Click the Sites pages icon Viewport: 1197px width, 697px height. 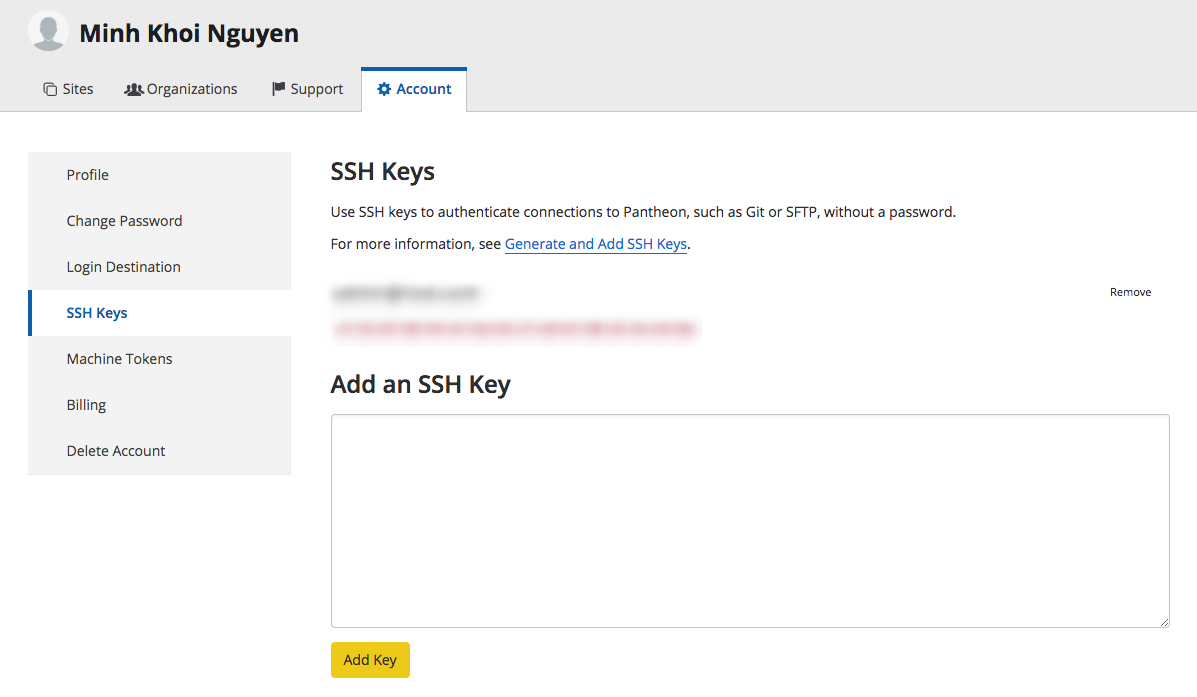[50, 89]
